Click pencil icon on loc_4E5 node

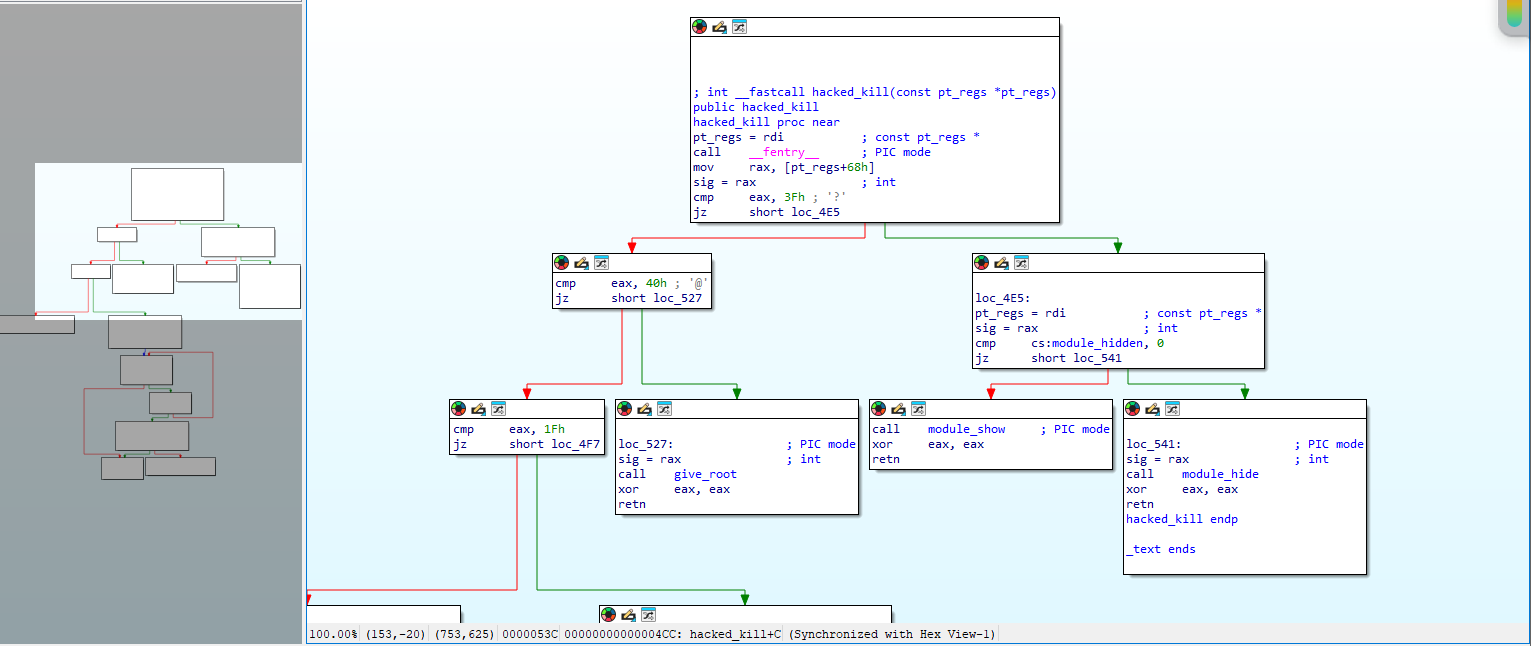click(x=1001, y=263)
